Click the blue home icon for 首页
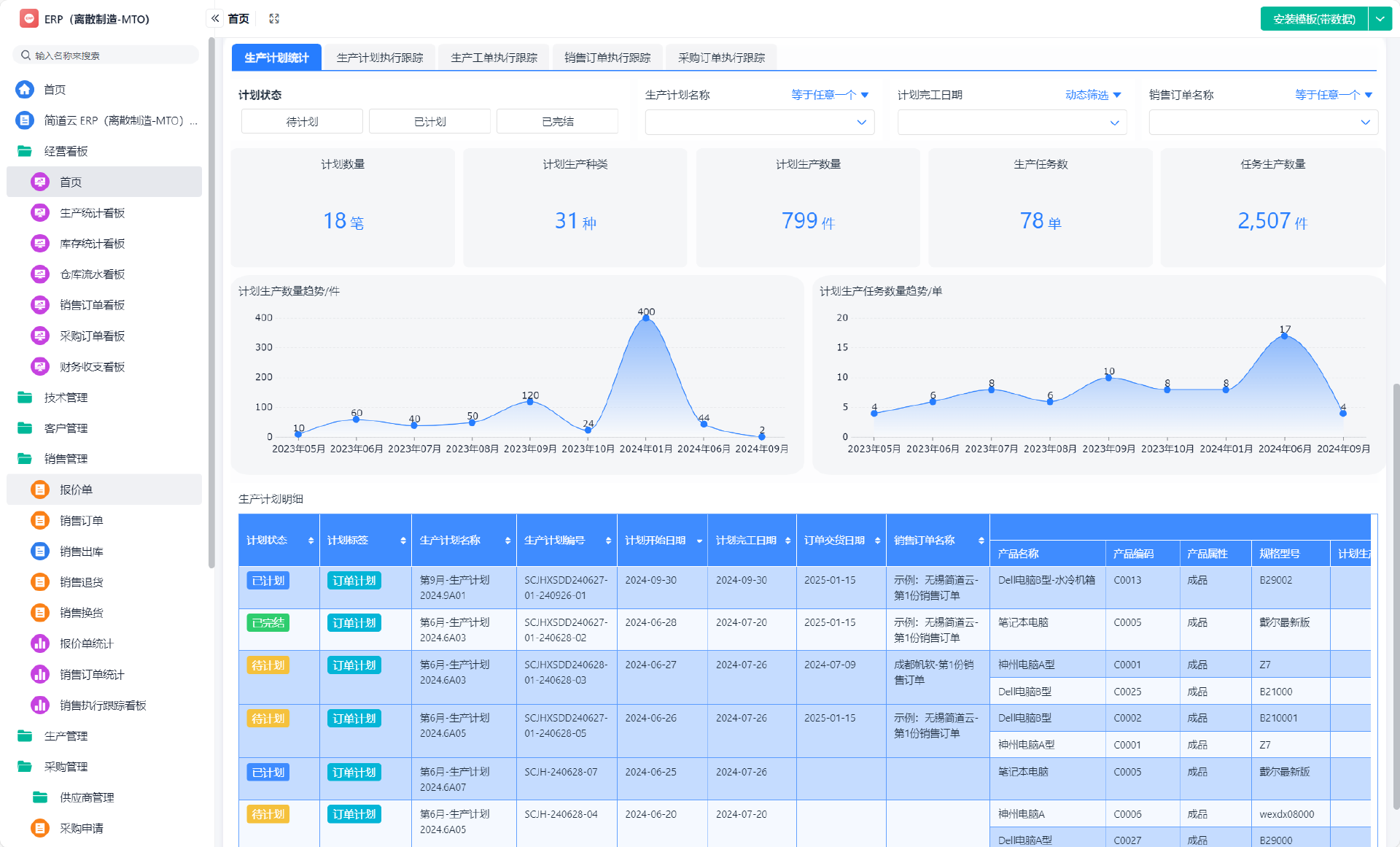The height and width of the screenshot is (847, 1400). point(25,89)
